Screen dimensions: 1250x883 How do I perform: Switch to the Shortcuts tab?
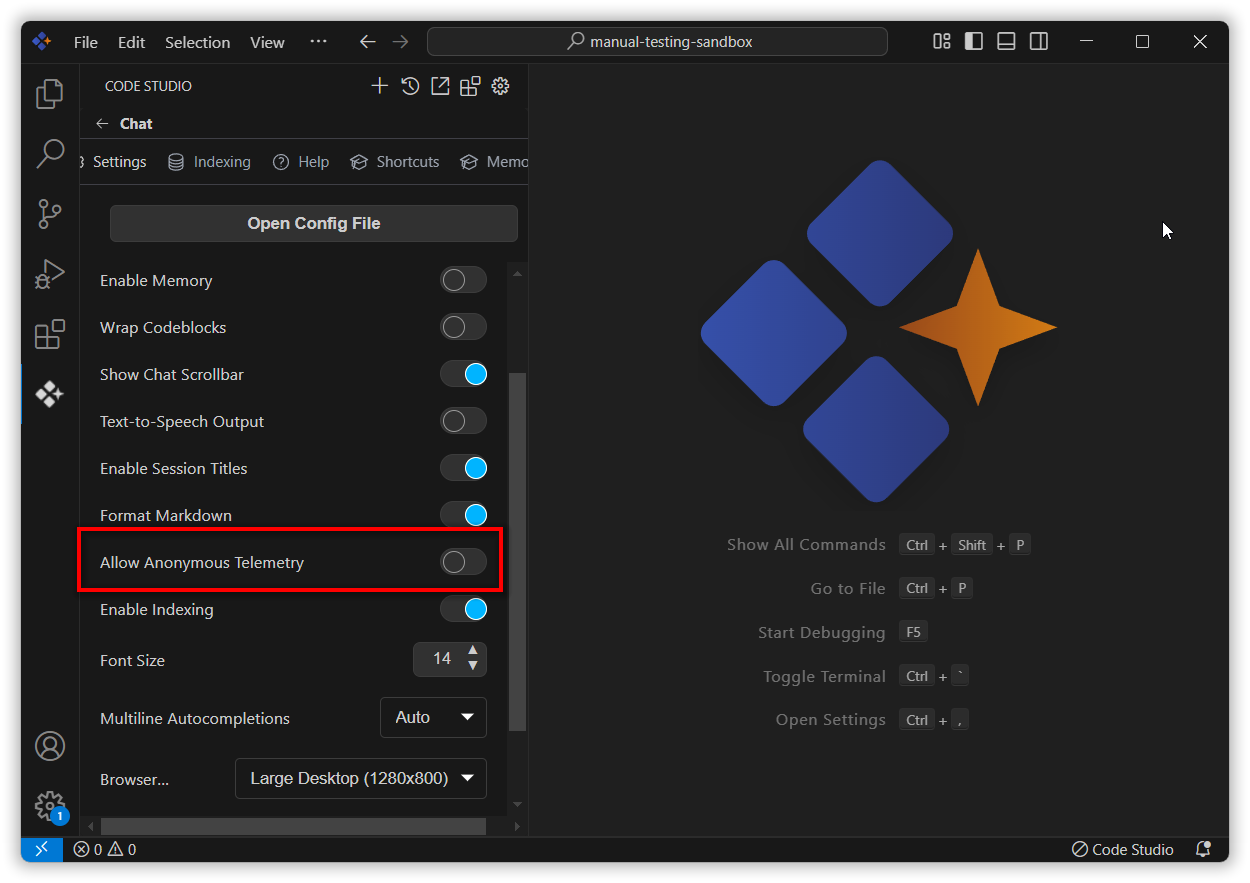[x=394, y=162]
